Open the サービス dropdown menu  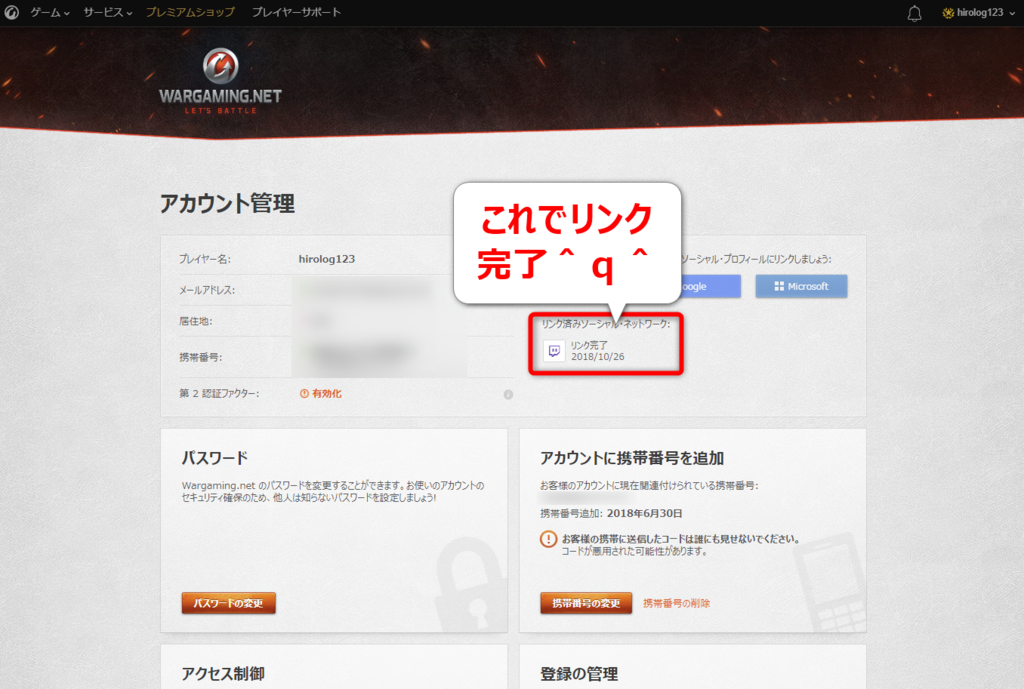[108, 12]
